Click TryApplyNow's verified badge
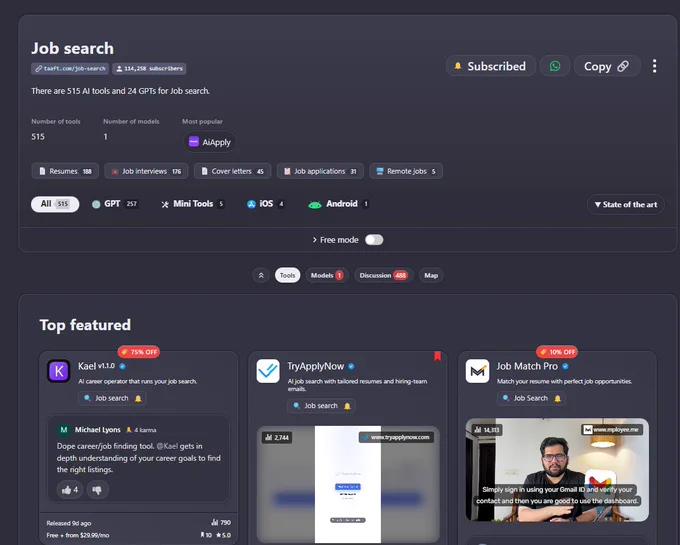The image size is (680, 545). 351,366
